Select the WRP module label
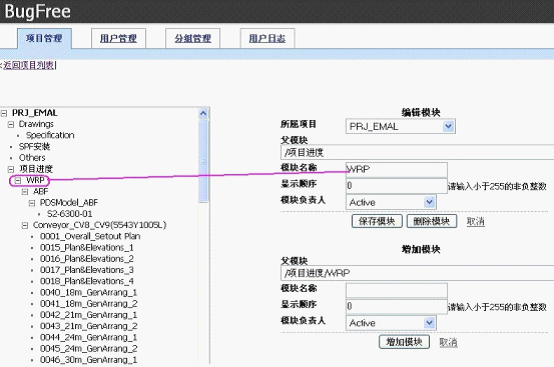 pos(35,180)
